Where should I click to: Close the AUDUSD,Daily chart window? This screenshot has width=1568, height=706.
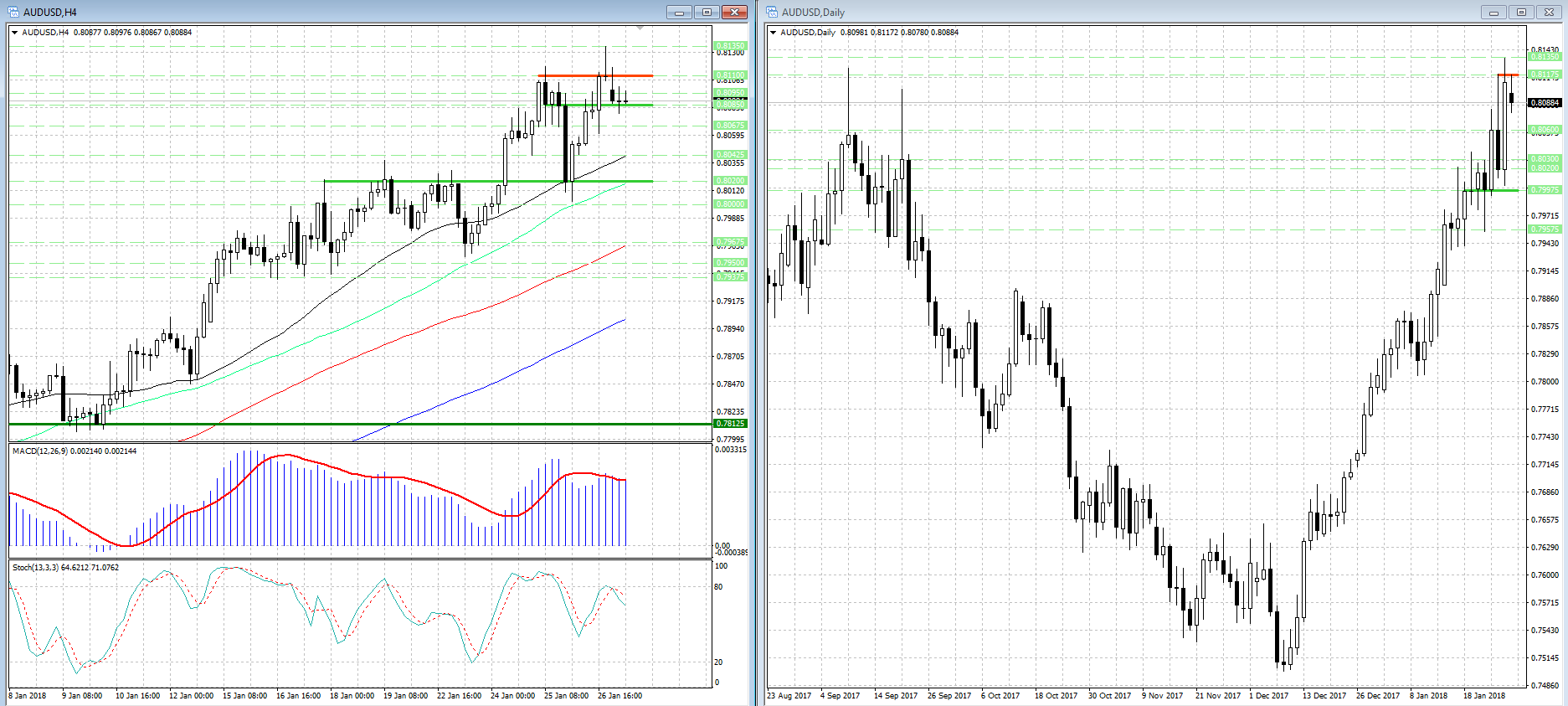(1549, 12)
